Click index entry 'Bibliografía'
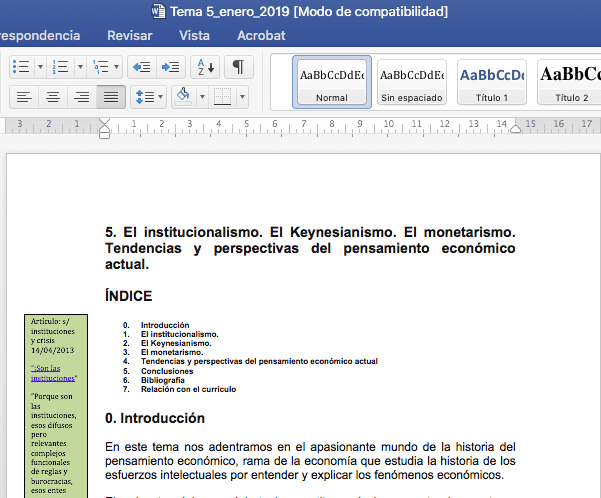The image size is (601, 498). (x=163, y=380)
